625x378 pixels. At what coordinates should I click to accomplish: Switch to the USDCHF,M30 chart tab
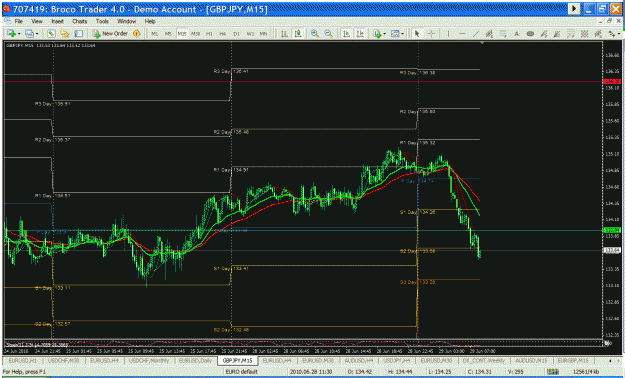click(x=64, y=360)
